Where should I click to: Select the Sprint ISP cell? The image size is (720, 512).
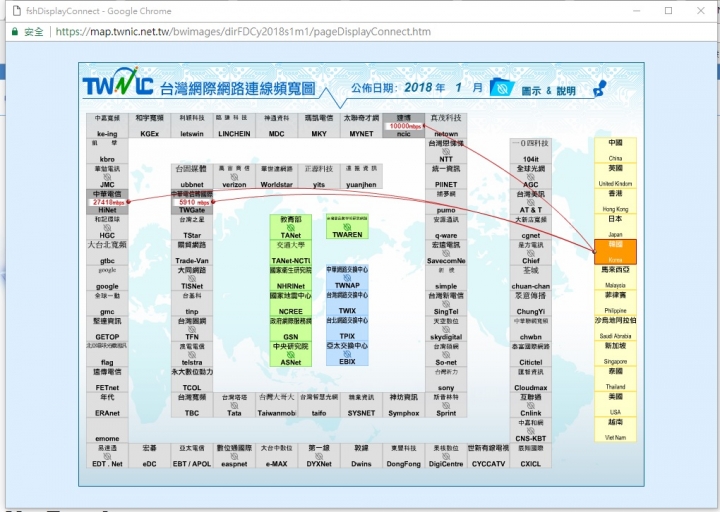[x=446, y=405]
